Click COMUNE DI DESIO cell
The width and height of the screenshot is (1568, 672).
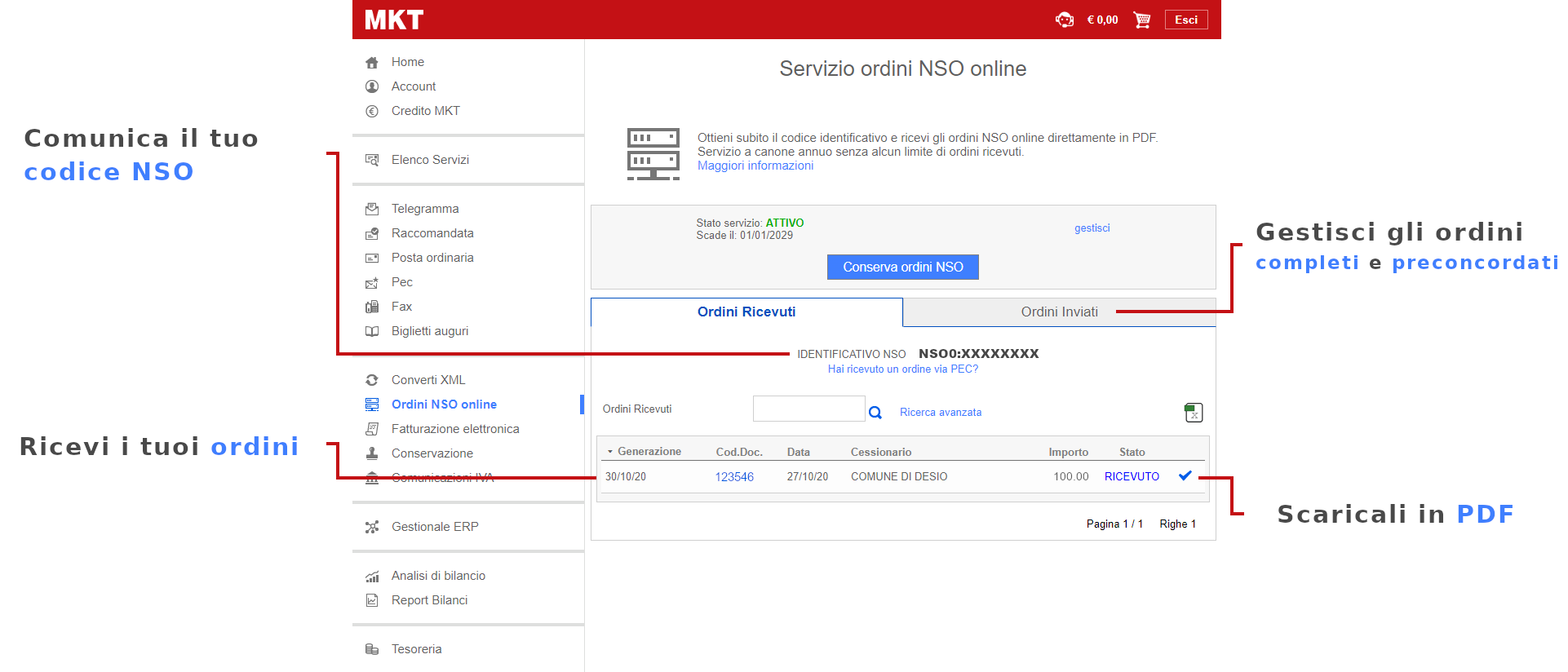899,477
